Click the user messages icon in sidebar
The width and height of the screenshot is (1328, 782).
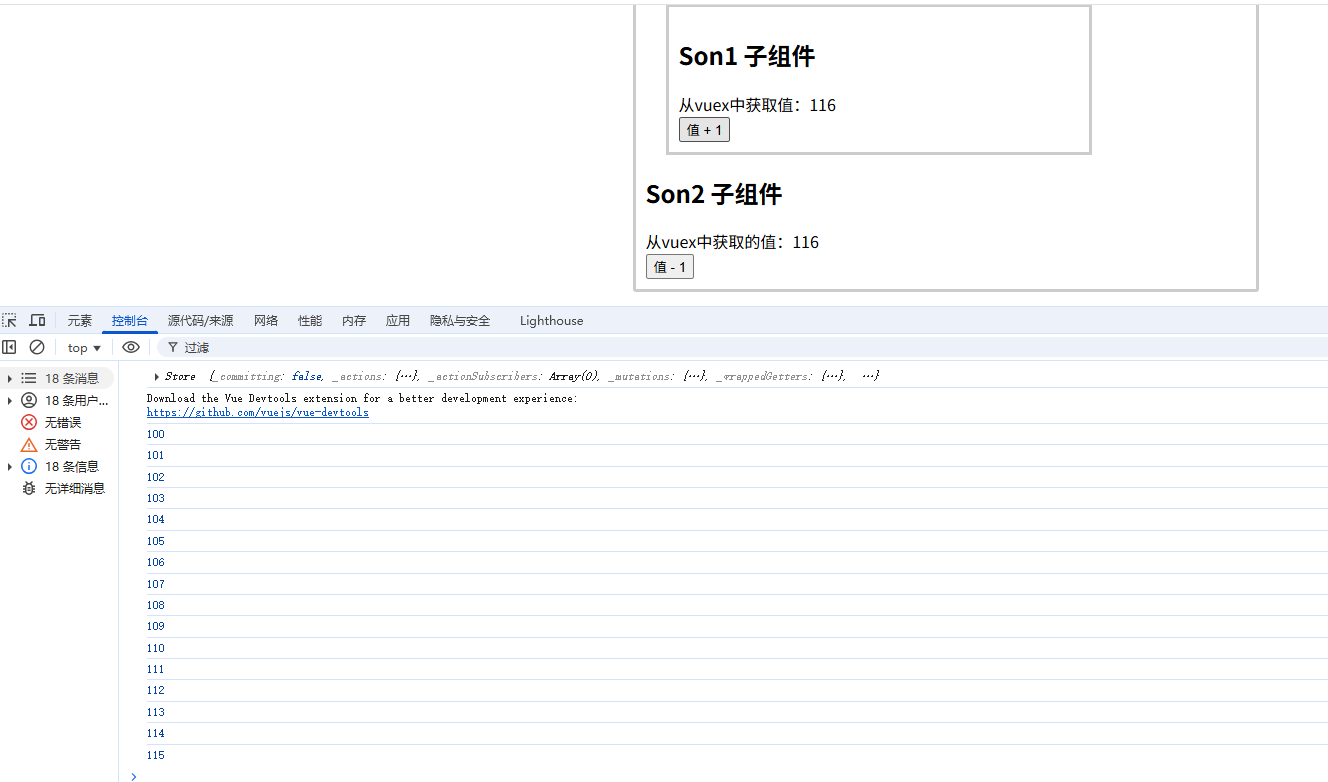click(29, 400)
